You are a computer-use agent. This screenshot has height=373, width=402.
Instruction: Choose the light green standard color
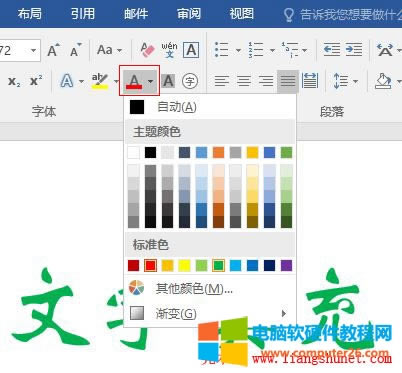(x=201, y=266)
